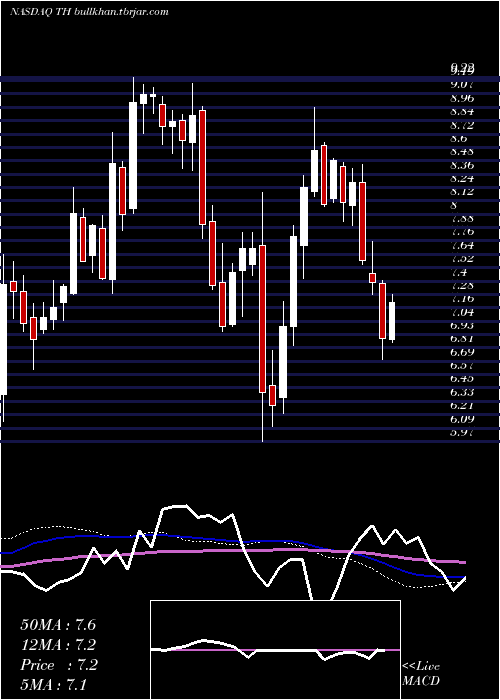Select the 9.07 price axis label
The height and width of the screenshot is (700, 500).
click(x=462, y=84)
